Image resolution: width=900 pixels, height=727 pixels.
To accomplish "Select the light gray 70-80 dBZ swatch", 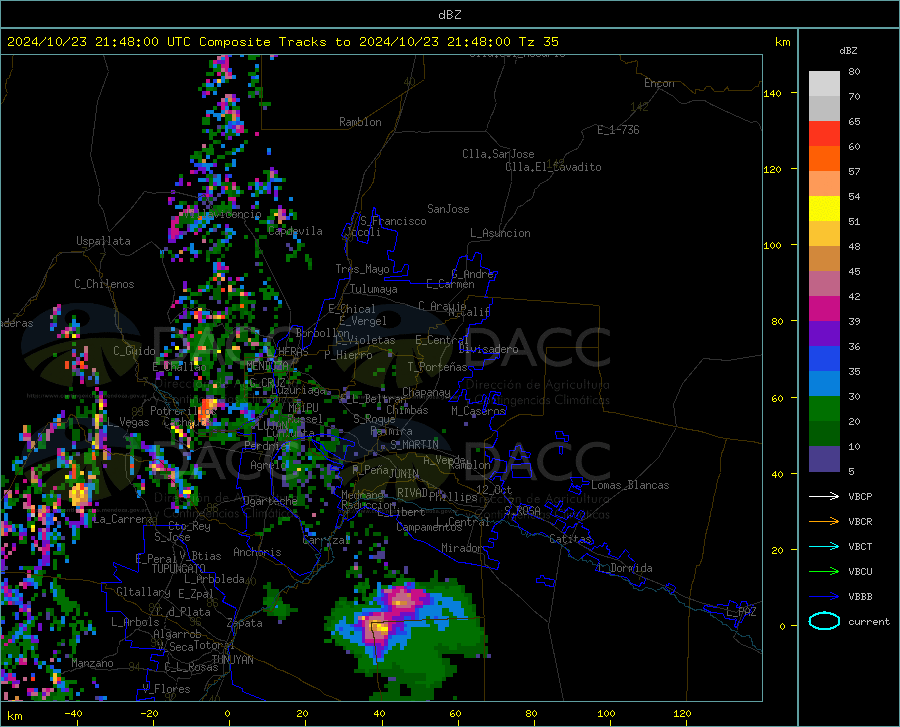I will (824, 83).
